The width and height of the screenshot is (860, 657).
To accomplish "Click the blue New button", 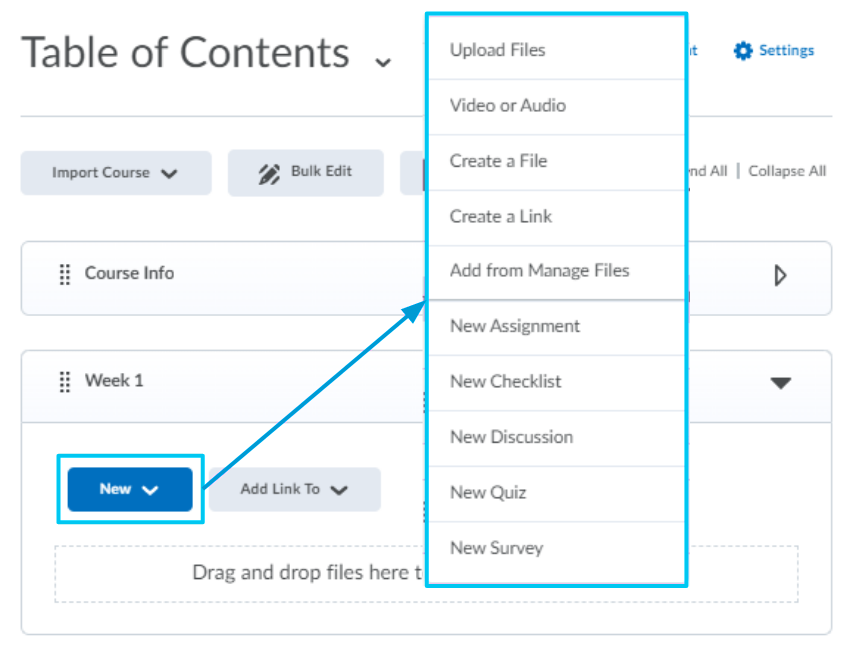I will tap(130, 489).
